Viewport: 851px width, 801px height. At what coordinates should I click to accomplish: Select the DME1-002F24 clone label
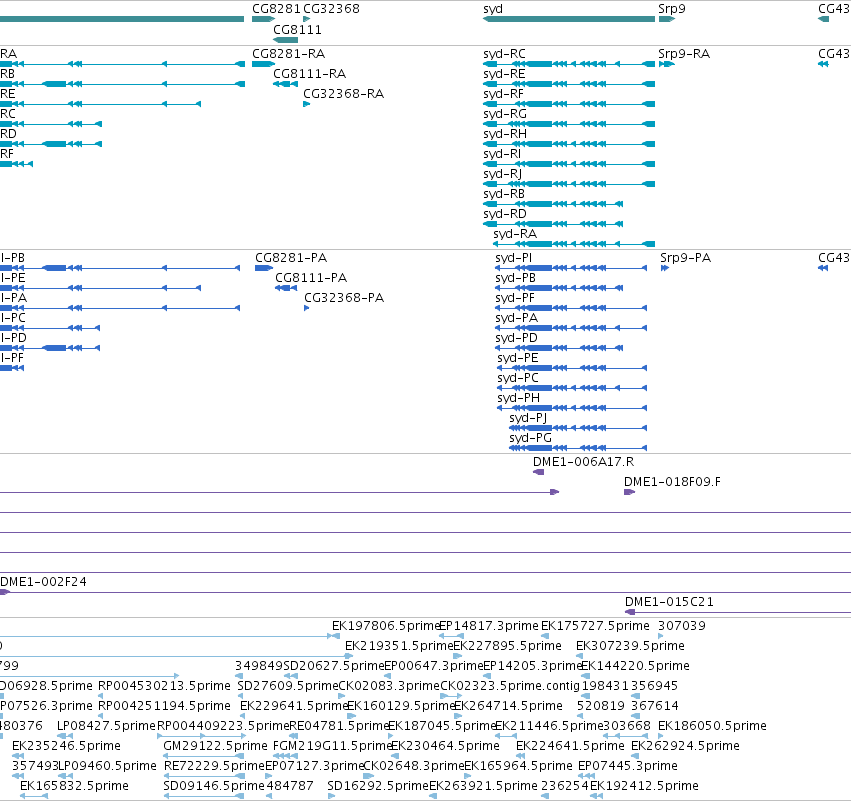(x=43, y=582)
